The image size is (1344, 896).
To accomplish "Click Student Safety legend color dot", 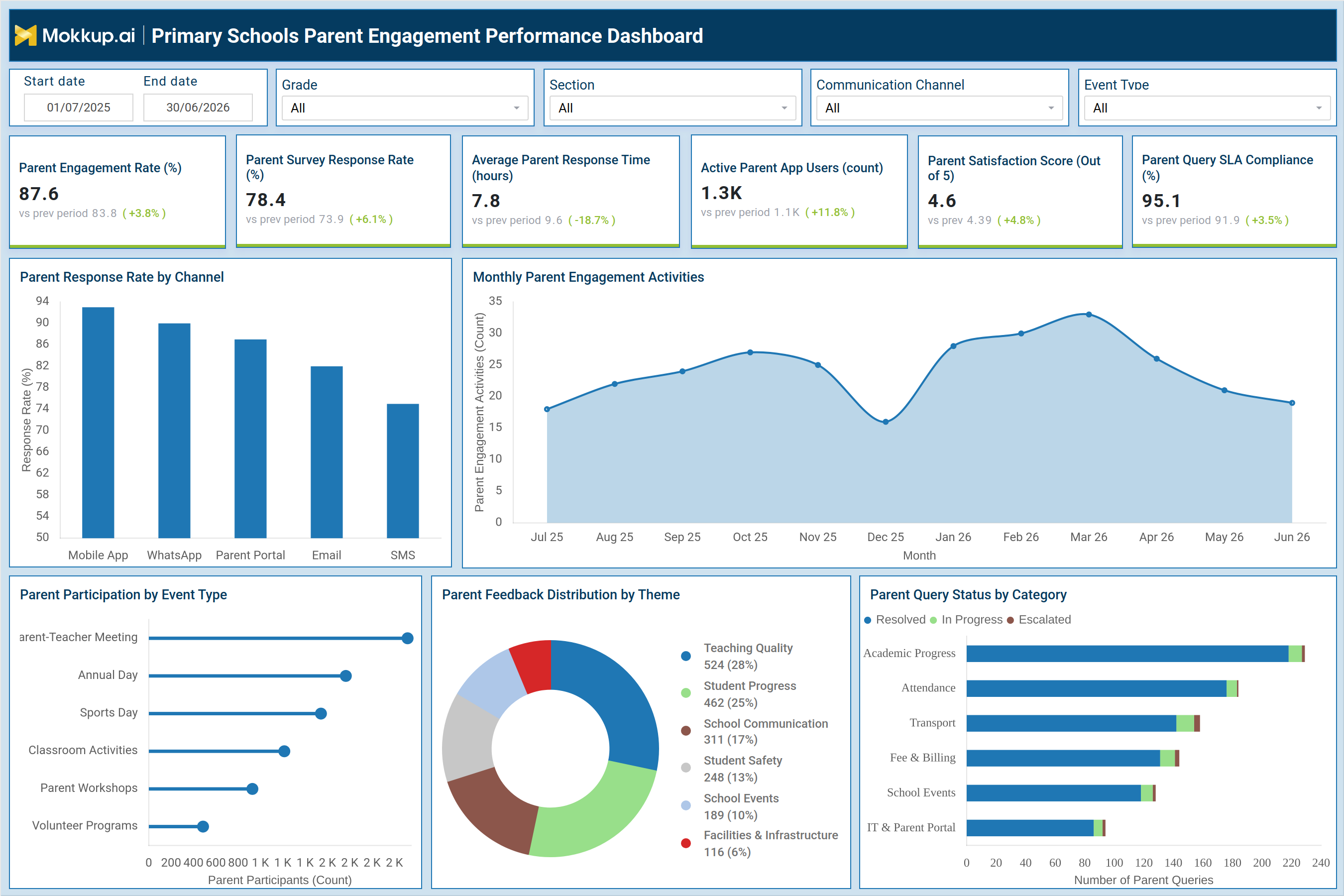I will click(686, 768).
